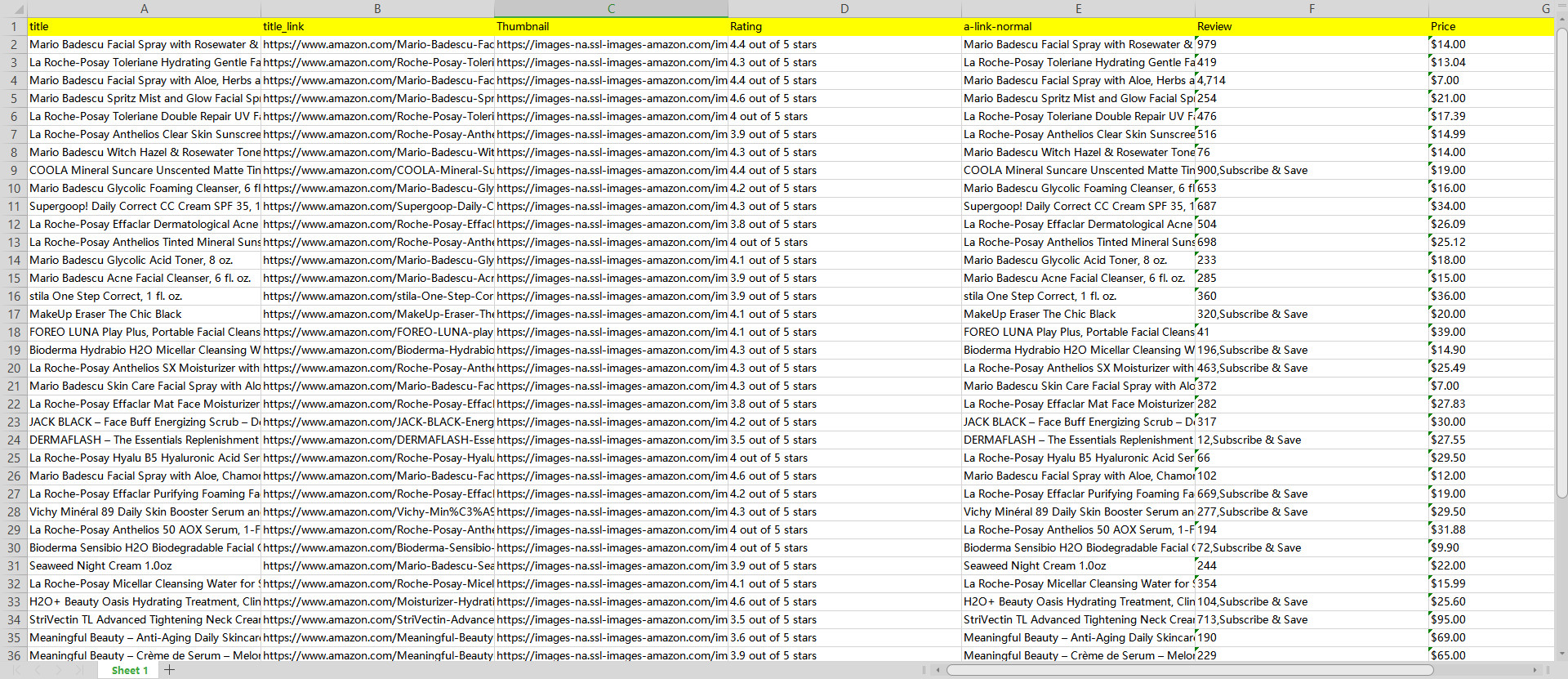The height and width of the screenshot is (679, 1568).
Task: Select review cell '713,Subscribe & Save'
Action: 1312,619
